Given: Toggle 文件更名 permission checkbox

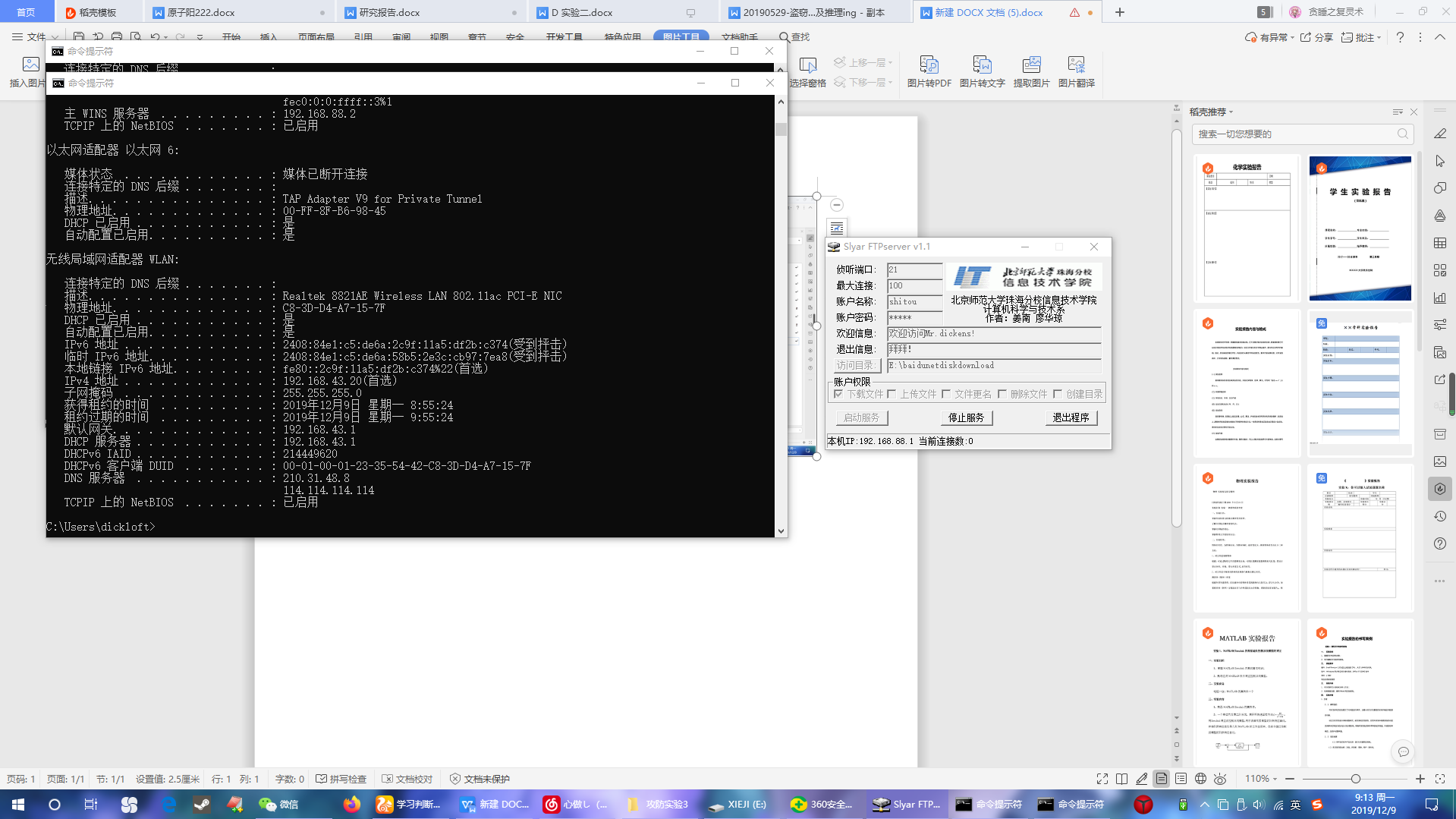Looking at the screenshot, I should 946,394.
